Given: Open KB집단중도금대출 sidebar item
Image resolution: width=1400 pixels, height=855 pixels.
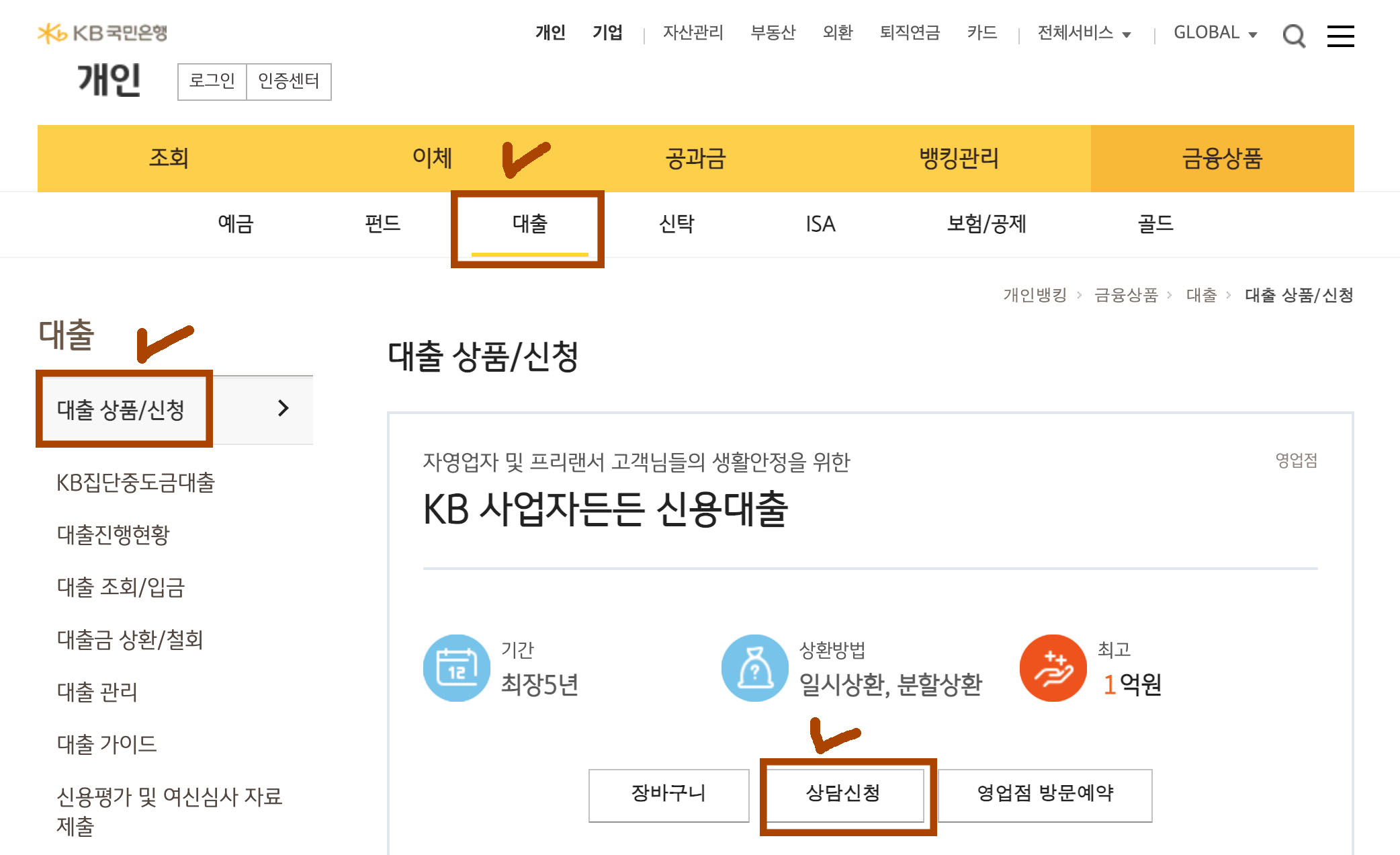Looking at the screenshot, I should (135, 482).
